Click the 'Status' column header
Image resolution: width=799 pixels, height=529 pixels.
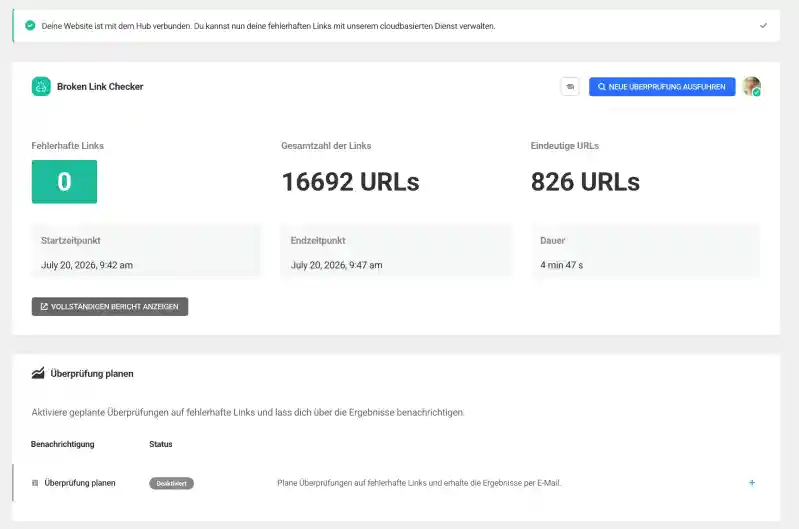coord(161,444)
